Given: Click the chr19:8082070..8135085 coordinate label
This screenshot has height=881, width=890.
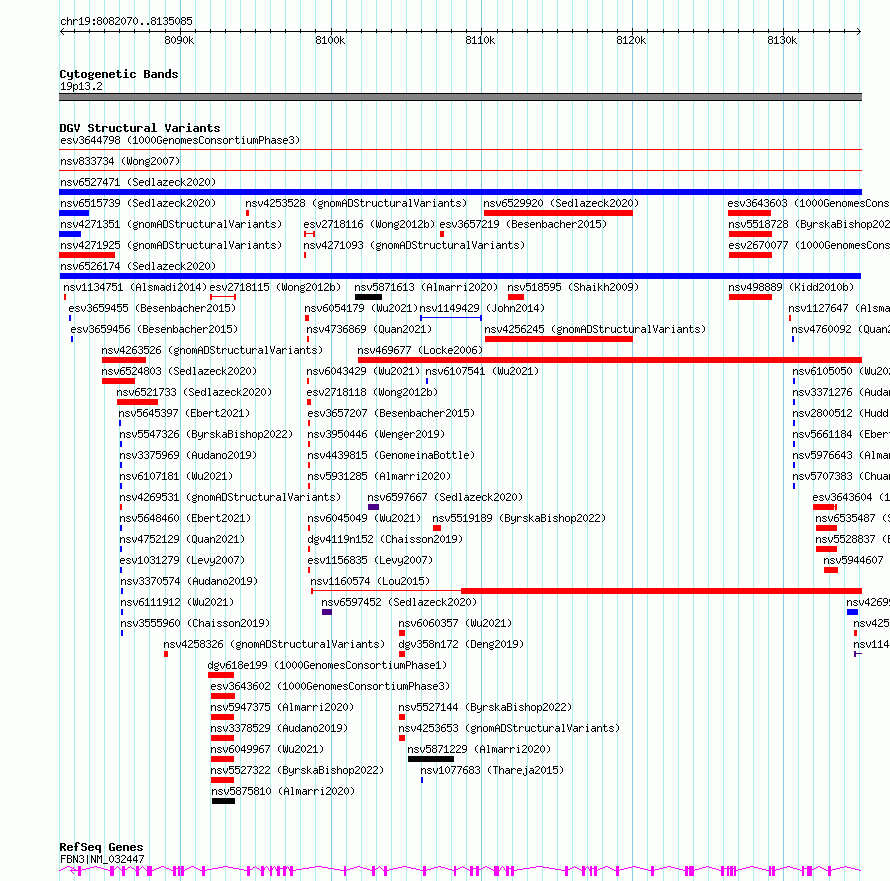Looking at the screenshot, I should (127, 22).
